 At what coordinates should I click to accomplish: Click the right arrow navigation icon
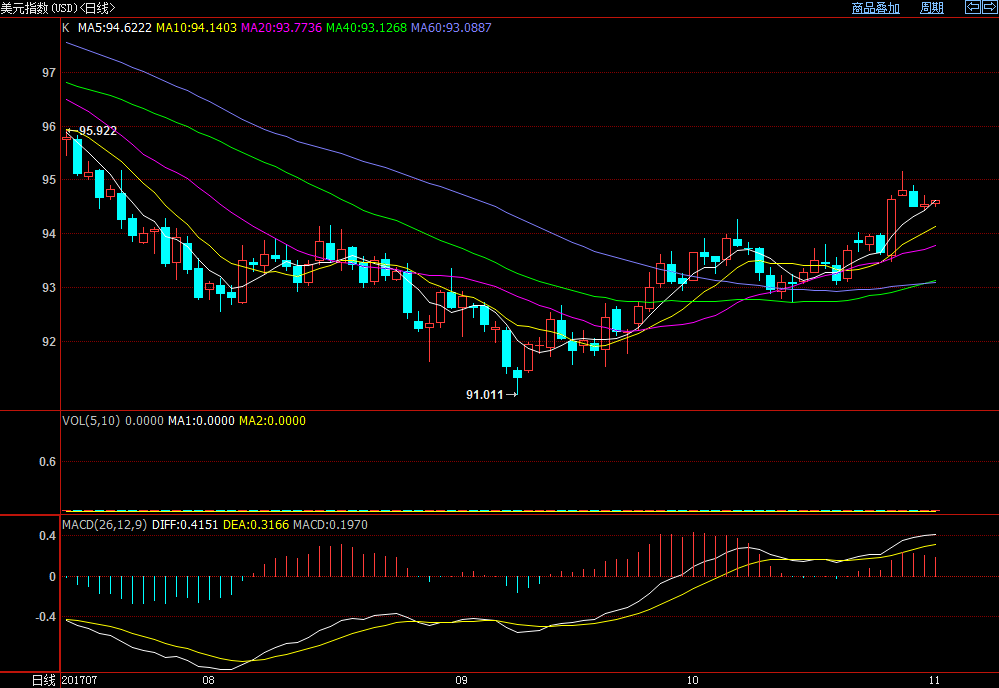pyautogui.click(x=990, y=8)
